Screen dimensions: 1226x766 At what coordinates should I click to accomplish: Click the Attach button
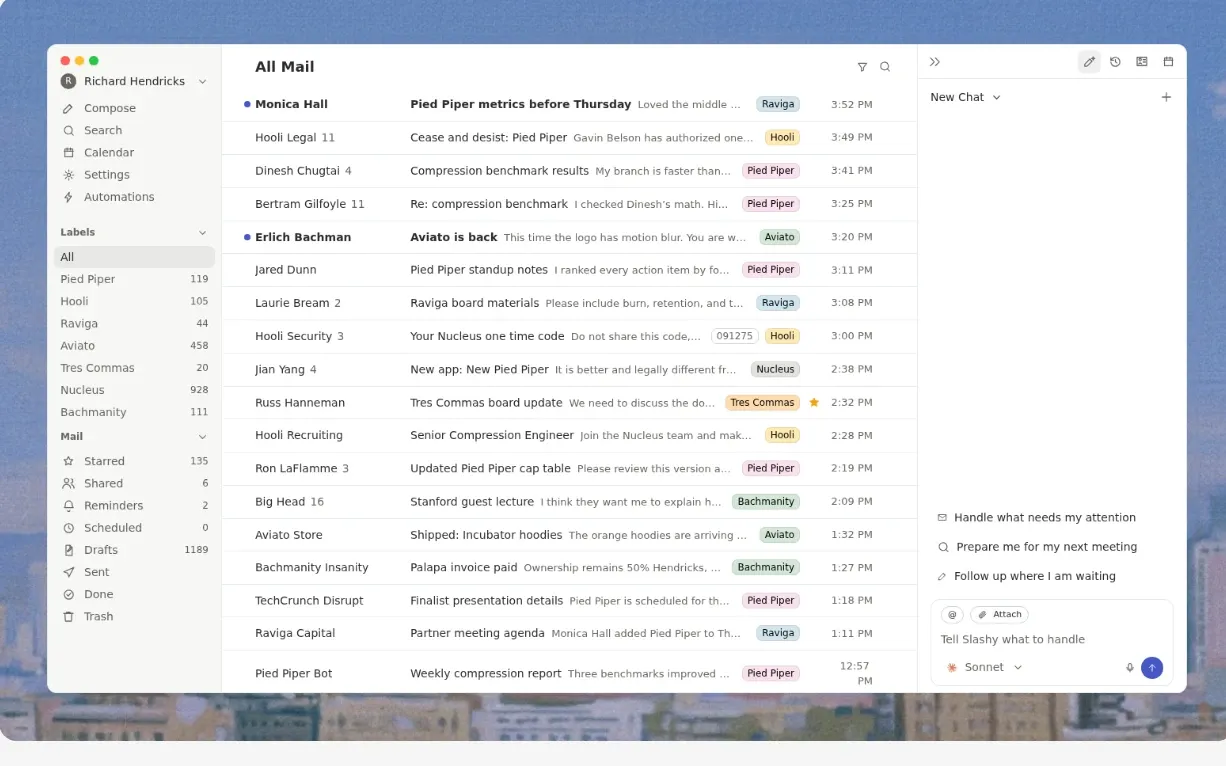(999, 615)
